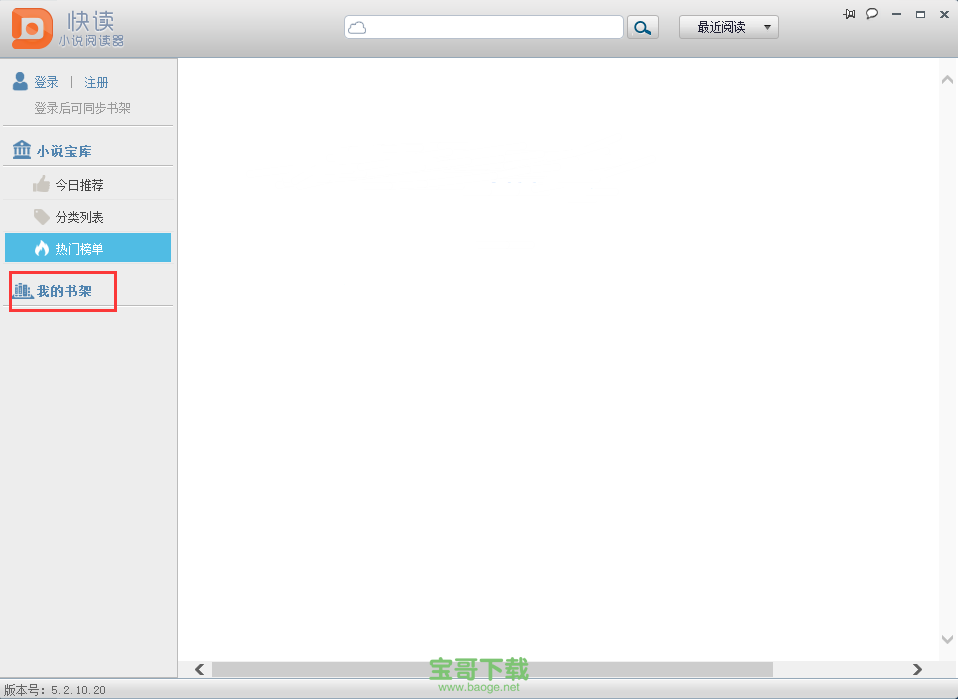This screenshot has width=958, height=699.
Task: Select 今日推荐 in the sidebar
Action: pyautogui.click(x=79, y=186)
